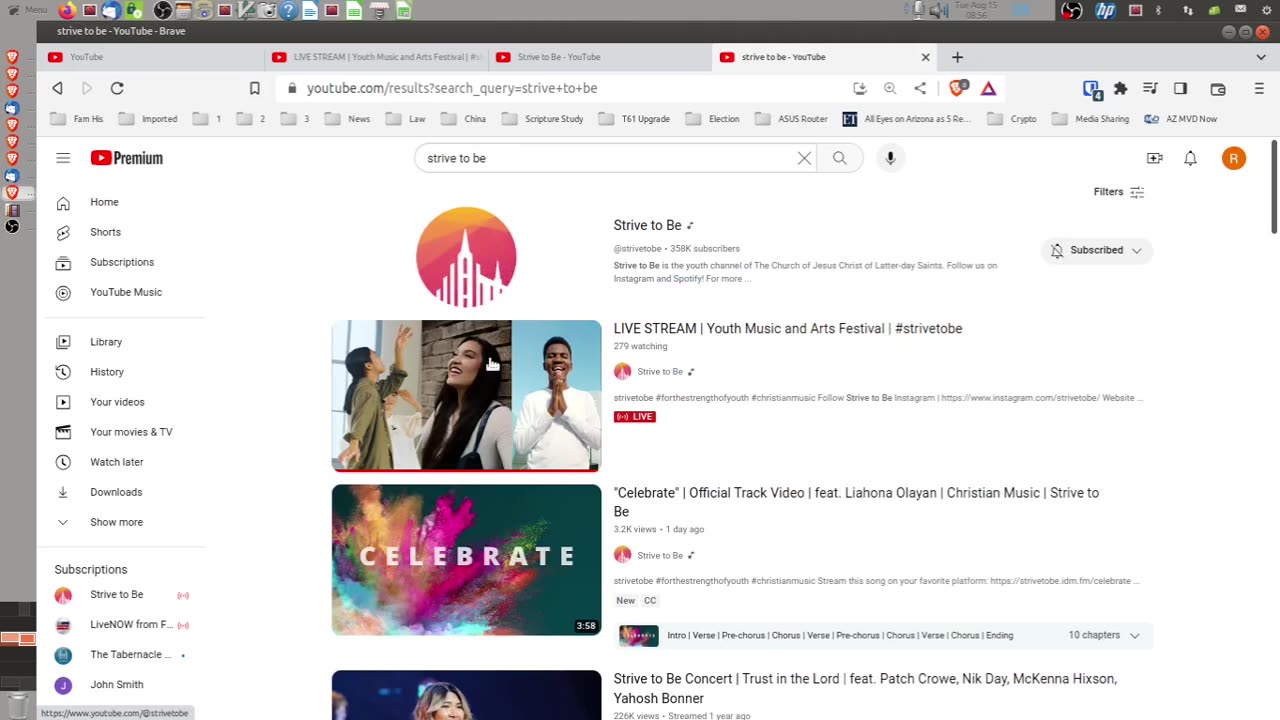
Task: Open the "Celebrate" Official Track Video title
Action: (x=856, y=502)
